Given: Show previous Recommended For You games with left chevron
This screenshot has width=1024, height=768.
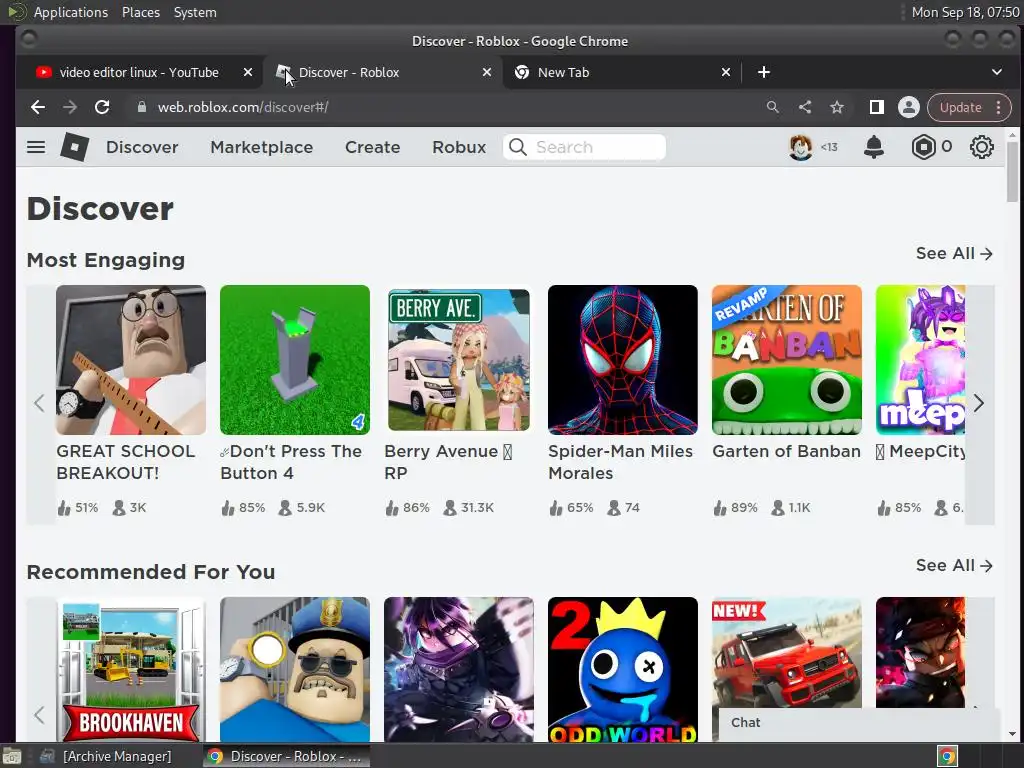Looking at the screenshot, I should pos(39,714).
